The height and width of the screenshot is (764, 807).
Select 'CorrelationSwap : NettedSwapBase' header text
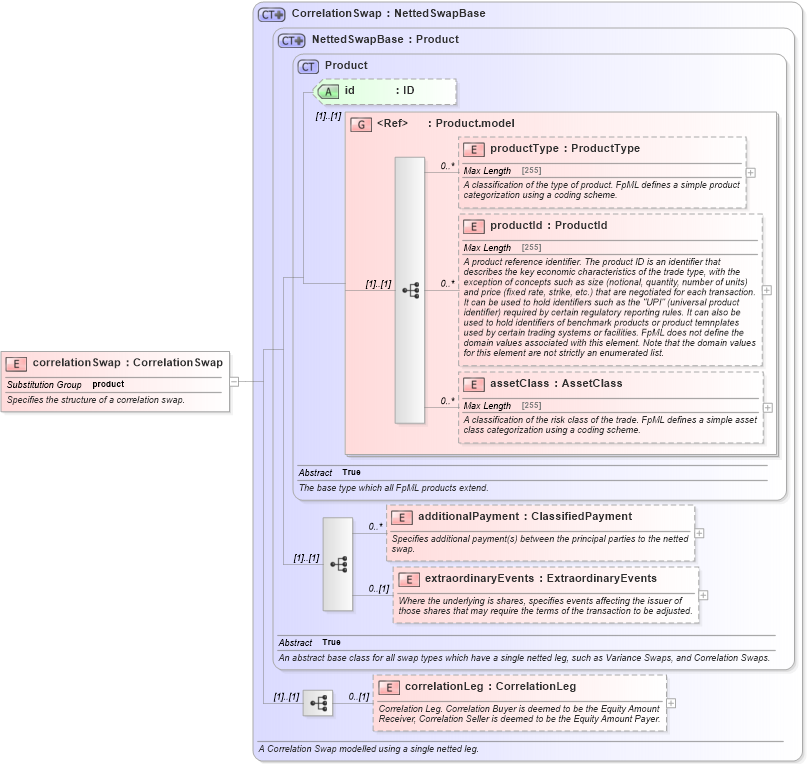tap(389, 13)
